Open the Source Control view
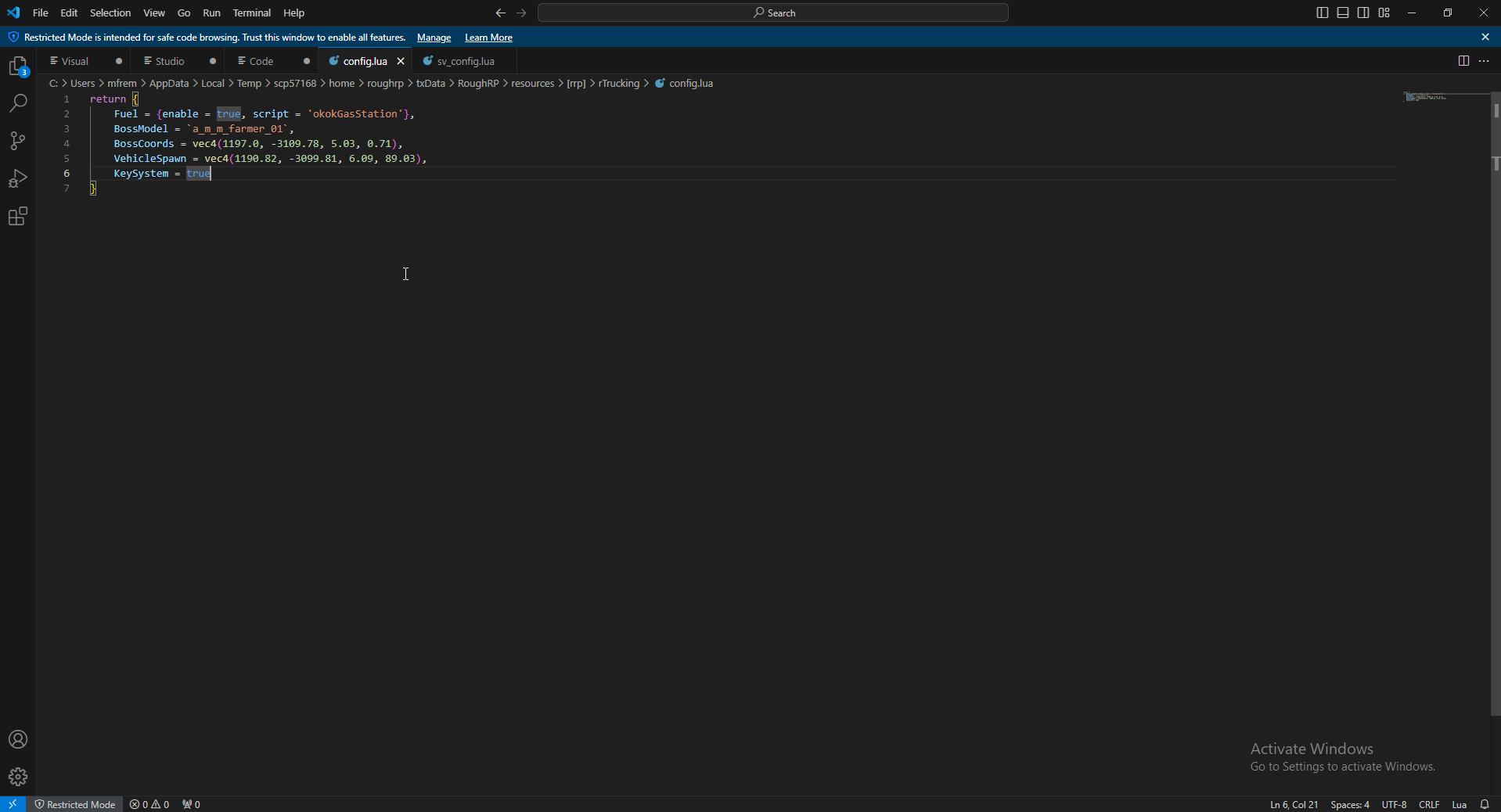1501x812 pixels. click(17, 141)
